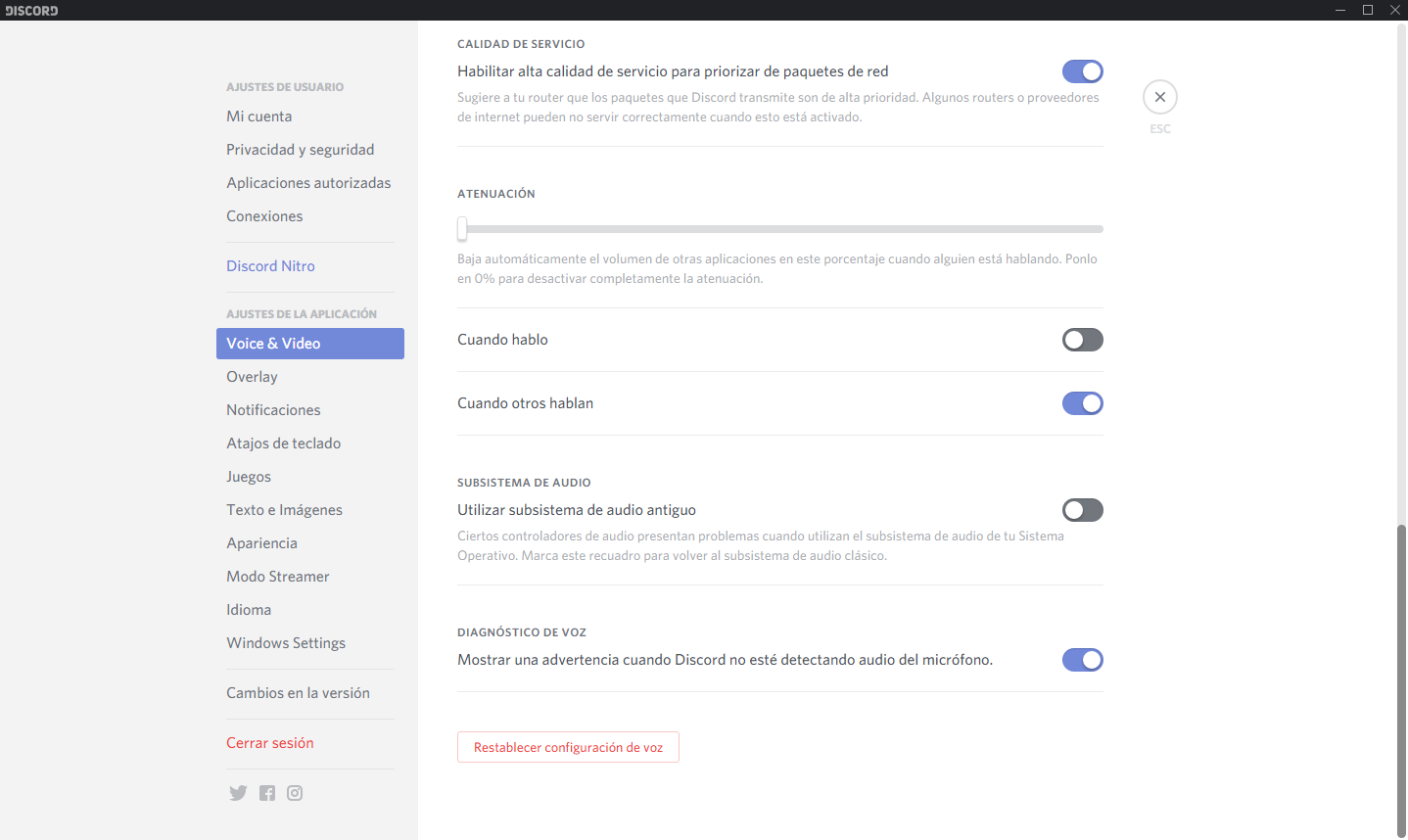1408x840 pixels.
Task: Open Atajos de teclado settings
Action: (x=310, y=443)
